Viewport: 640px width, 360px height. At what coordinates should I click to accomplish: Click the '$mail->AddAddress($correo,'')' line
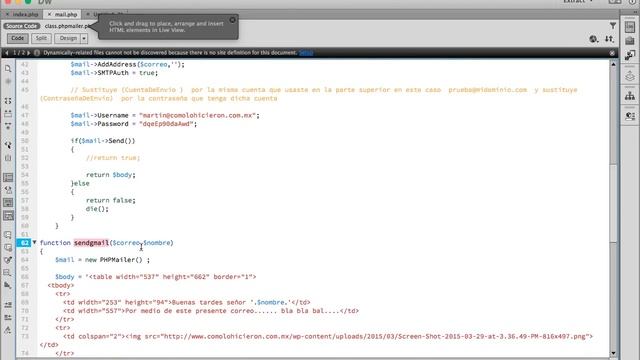[x=127, y=64]
